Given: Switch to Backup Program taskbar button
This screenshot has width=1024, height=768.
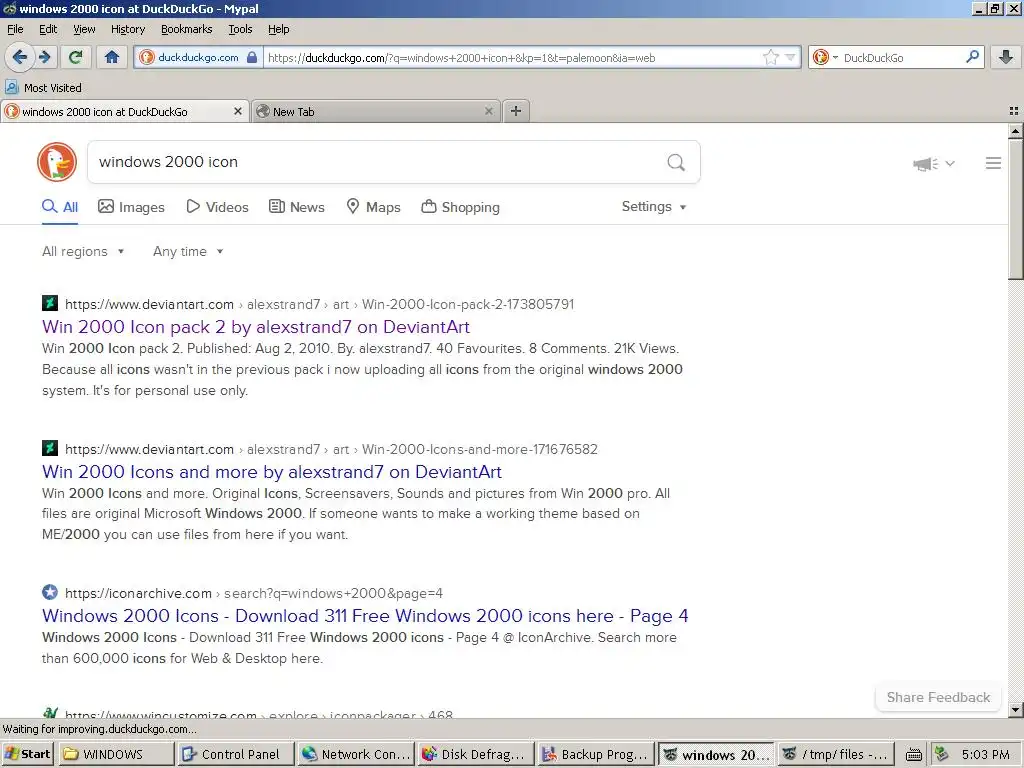Looking at the screenshot, I should click(595, 754).
